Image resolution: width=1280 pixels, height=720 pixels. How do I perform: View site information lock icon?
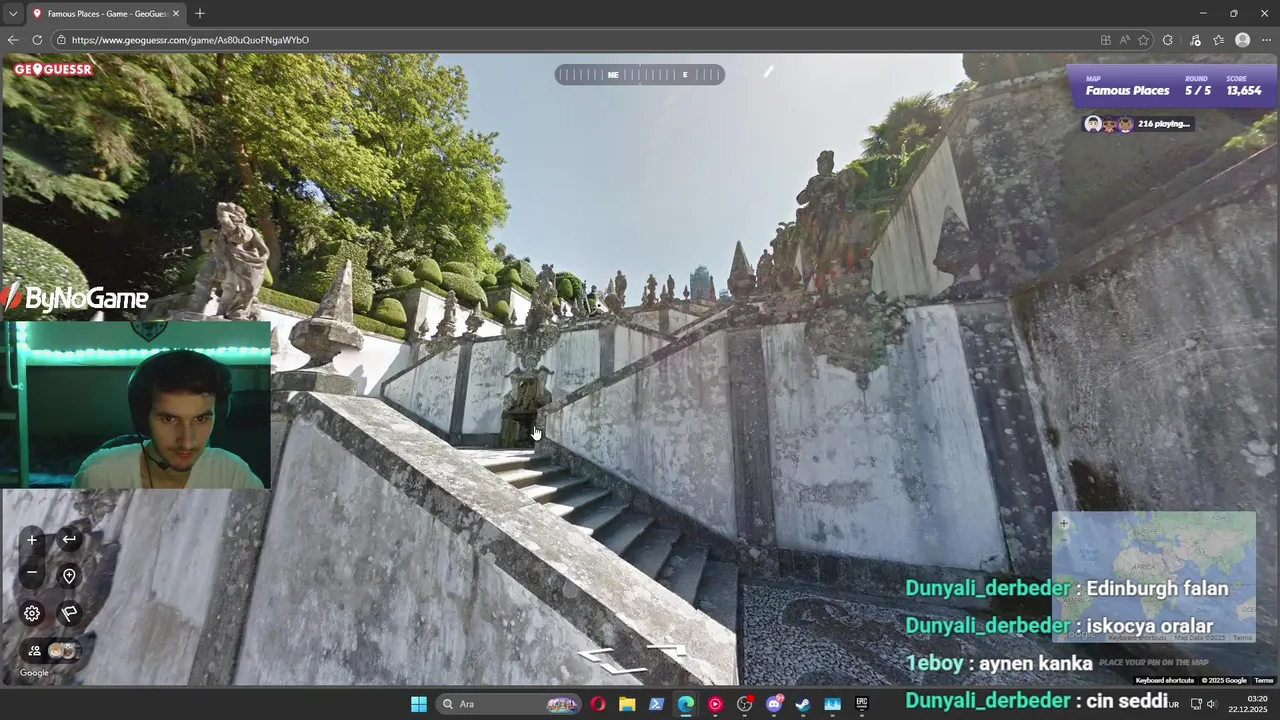pyautogui.click(x=62, y=40)
